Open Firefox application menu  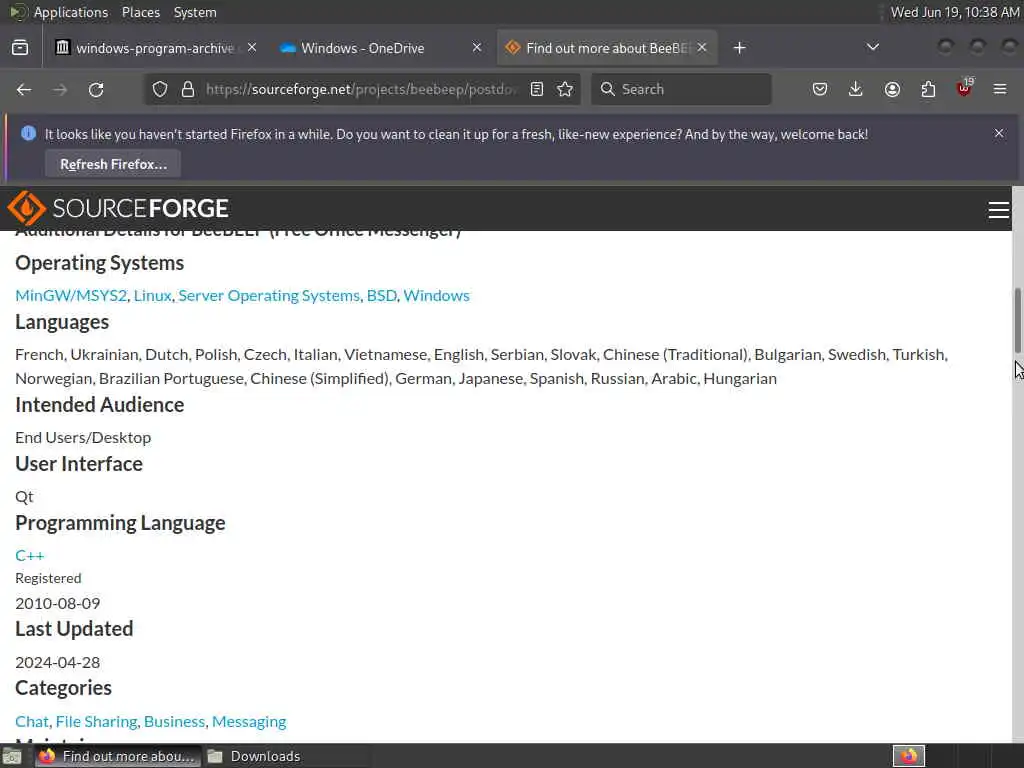(x=1000, y=89)
